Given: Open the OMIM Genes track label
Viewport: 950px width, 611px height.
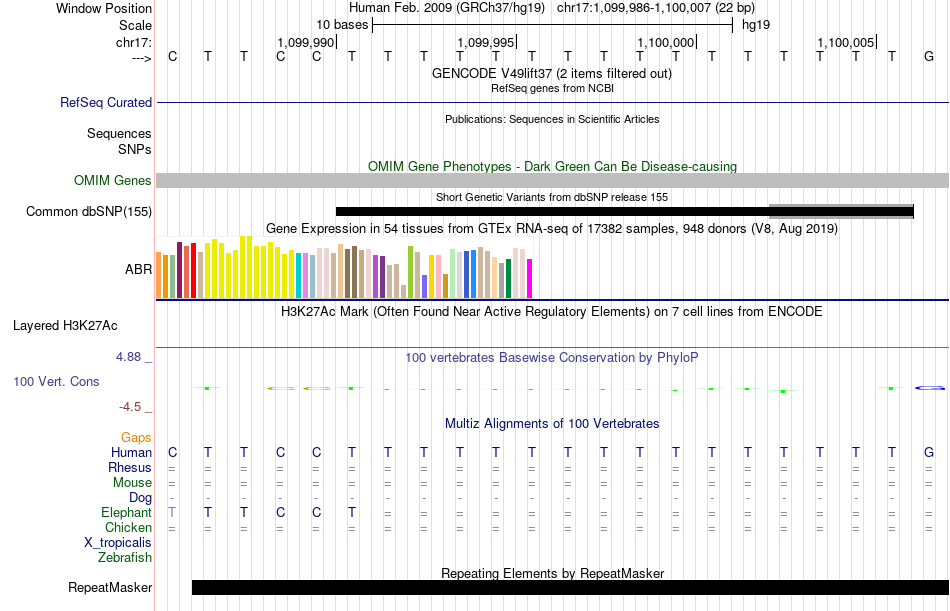Looking at the screenshot, I should pyautogui.click(x=113, y=181).
